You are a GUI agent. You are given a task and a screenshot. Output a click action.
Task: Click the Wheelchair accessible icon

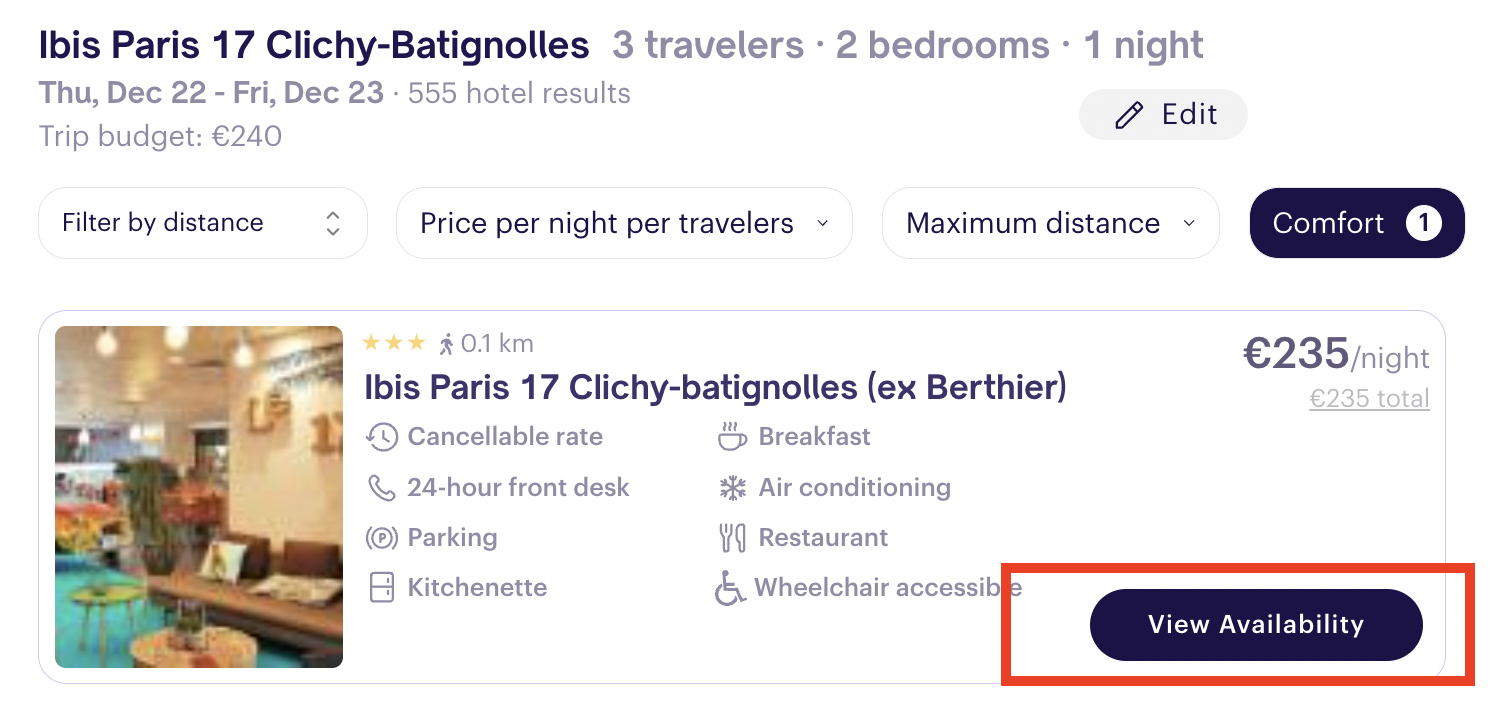730,588
